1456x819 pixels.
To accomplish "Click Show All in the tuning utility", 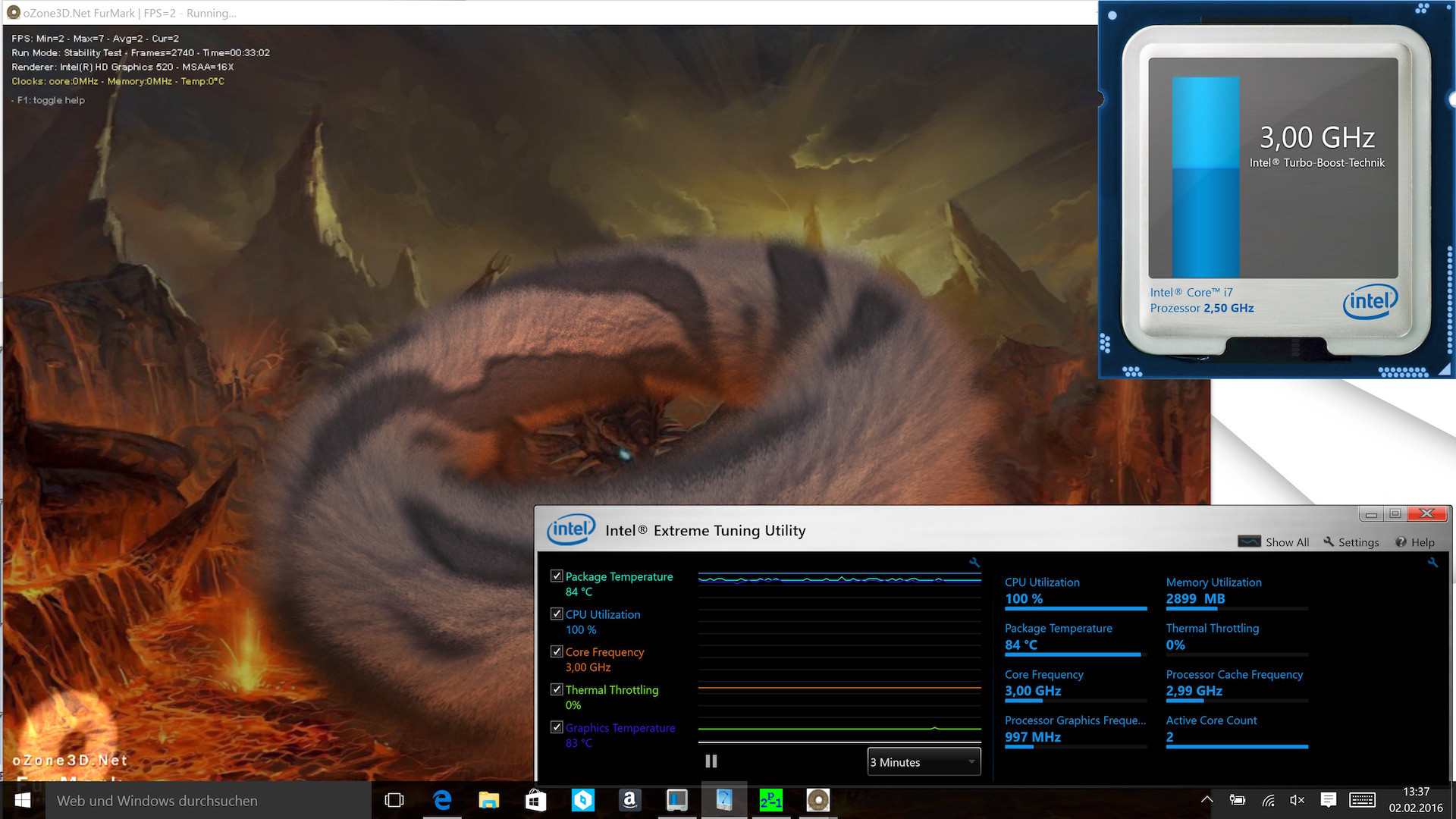I will (x=1273, y=542).
